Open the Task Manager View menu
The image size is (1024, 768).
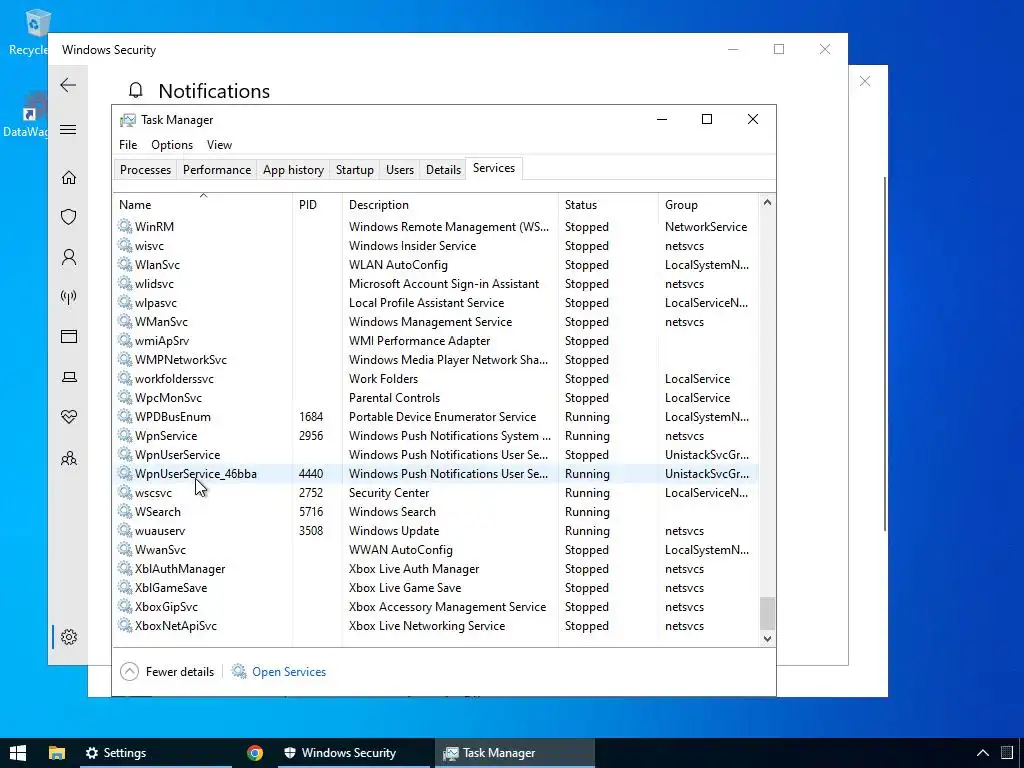click(219, 145)
